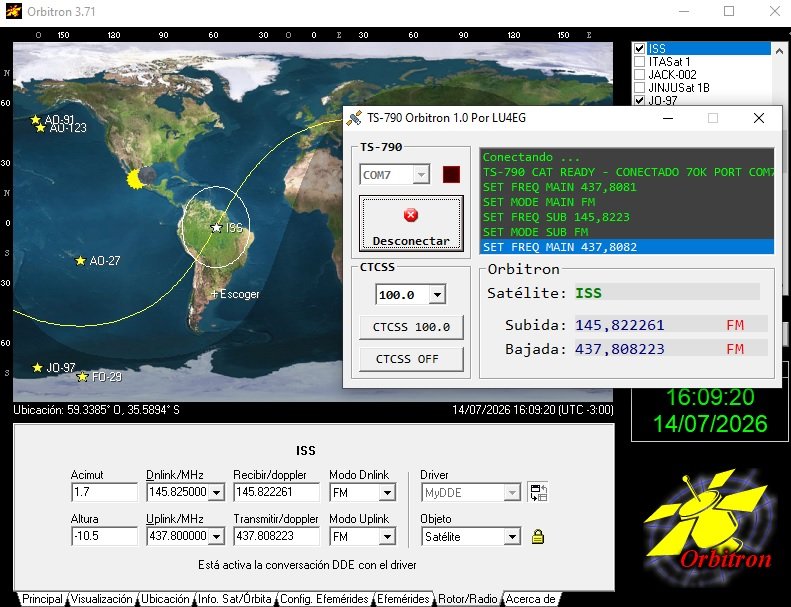Open the COM7 port dropdown
The height and width of the screenshot is (607, 791).
click(x=421, y=175)
